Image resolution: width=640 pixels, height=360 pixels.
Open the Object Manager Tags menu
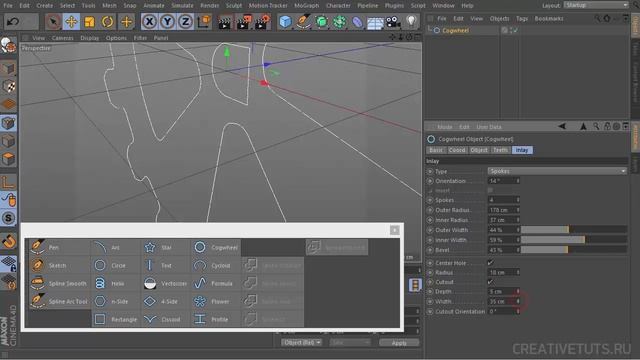click(522, 19)
